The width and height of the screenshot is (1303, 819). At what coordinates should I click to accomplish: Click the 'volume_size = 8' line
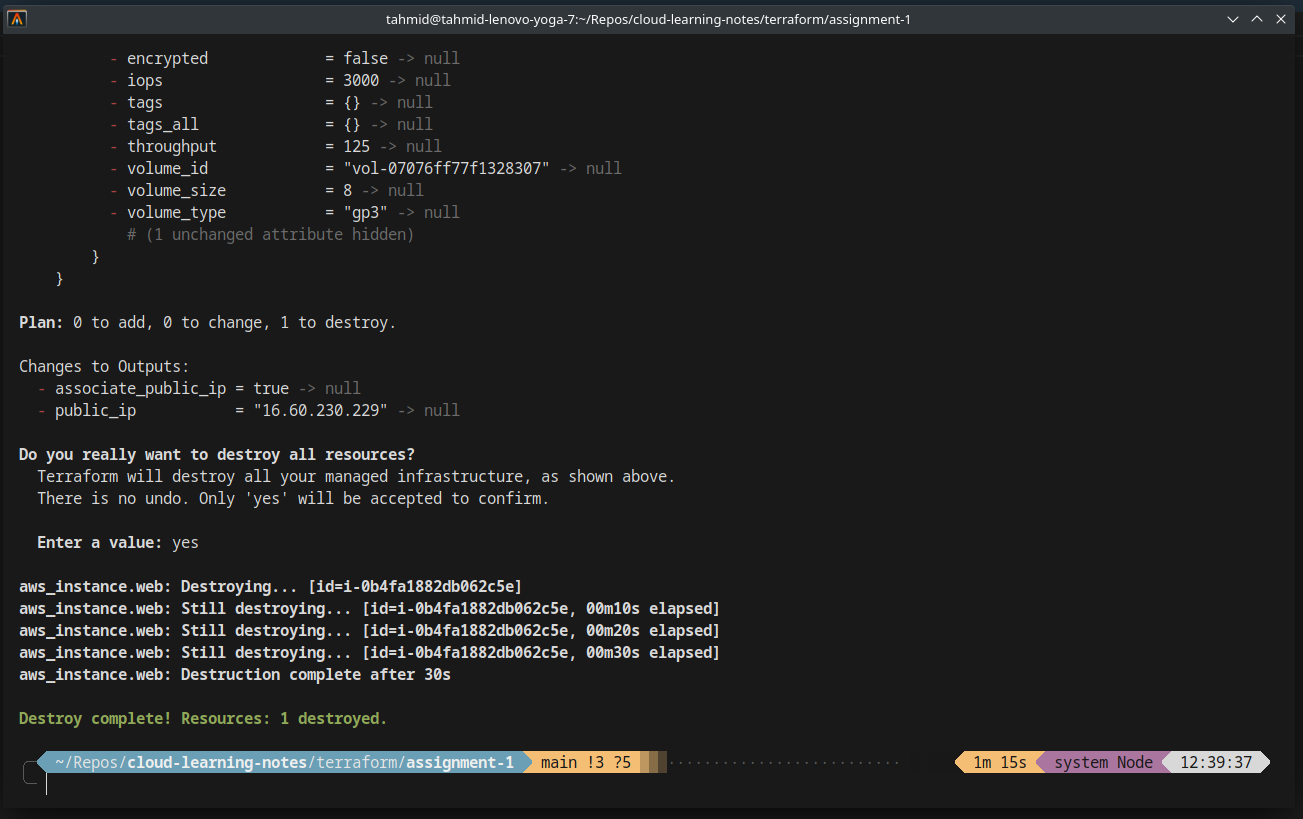click(267, 190)
